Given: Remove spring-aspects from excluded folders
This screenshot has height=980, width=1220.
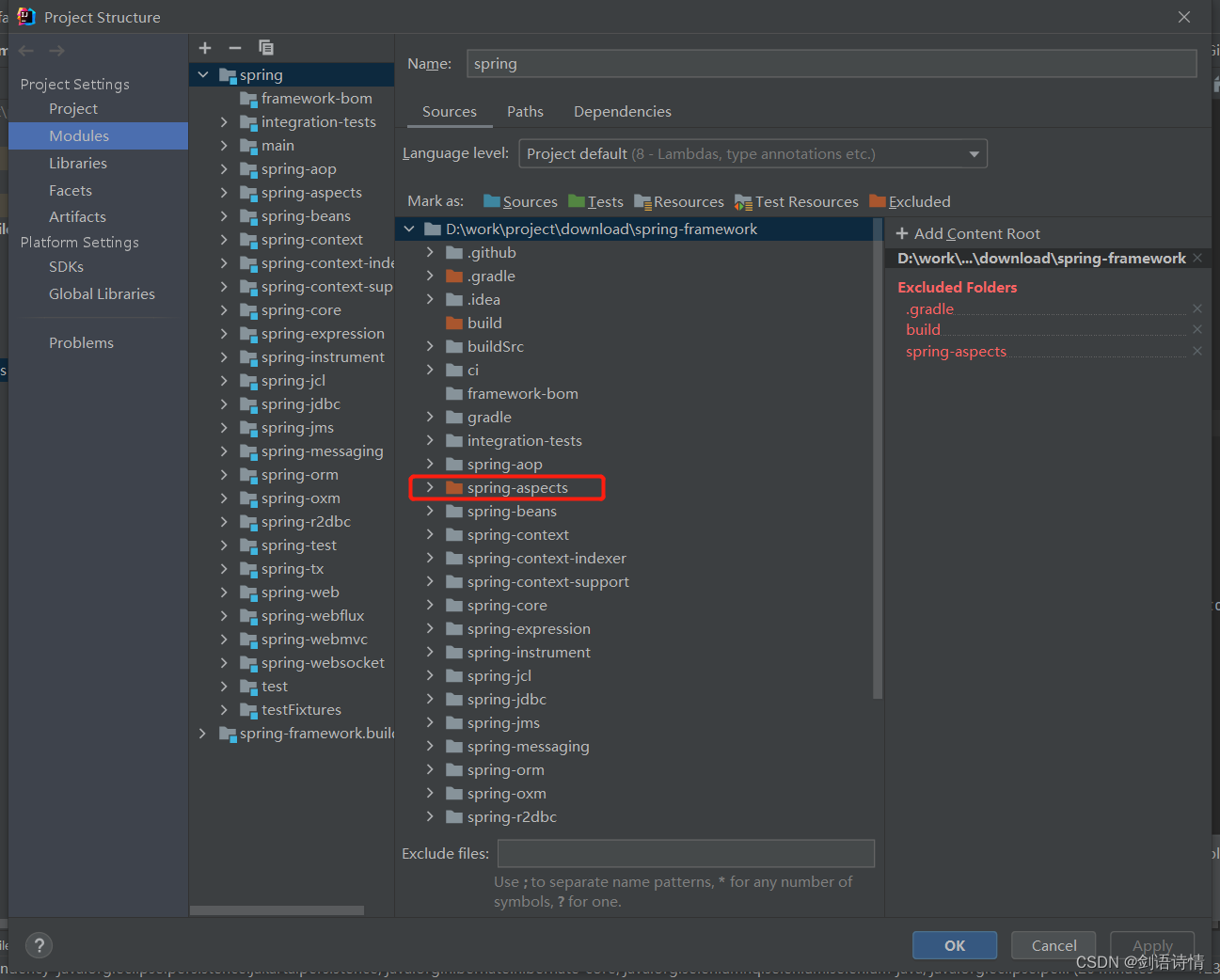Looking at the screenshot, I should coord(1197,351).
